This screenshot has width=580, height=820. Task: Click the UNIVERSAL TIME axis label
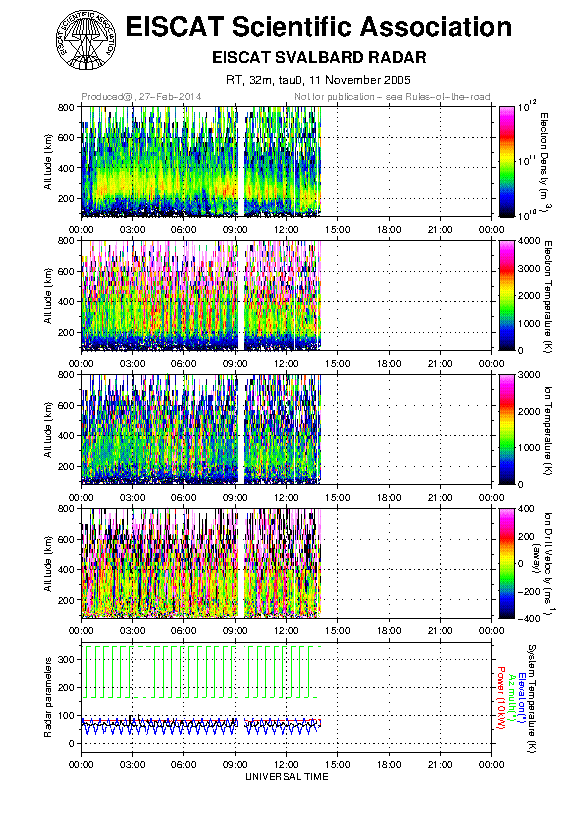point(287,777)
